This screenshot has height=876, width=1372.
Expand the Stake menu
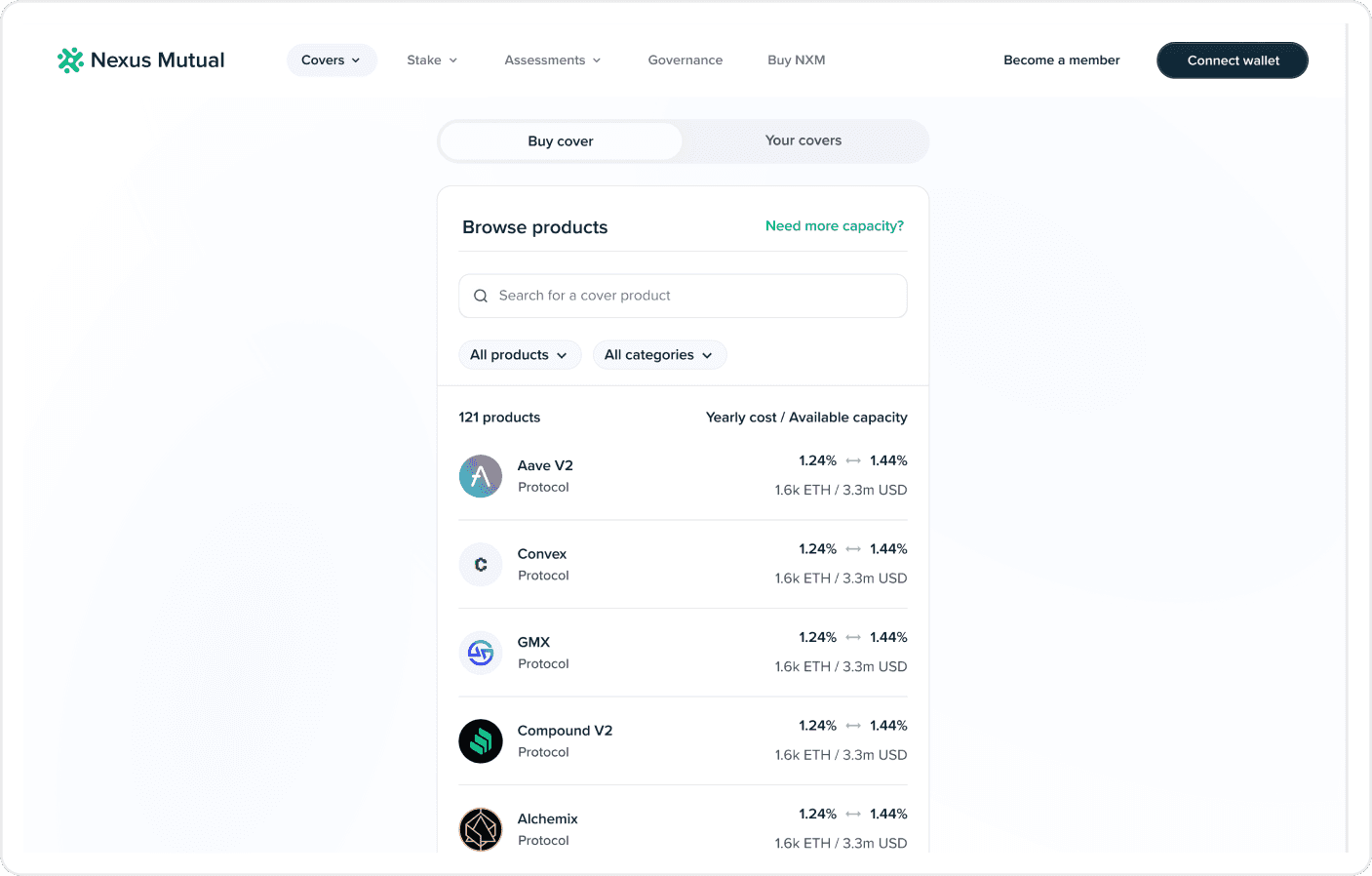pos(432,60)
